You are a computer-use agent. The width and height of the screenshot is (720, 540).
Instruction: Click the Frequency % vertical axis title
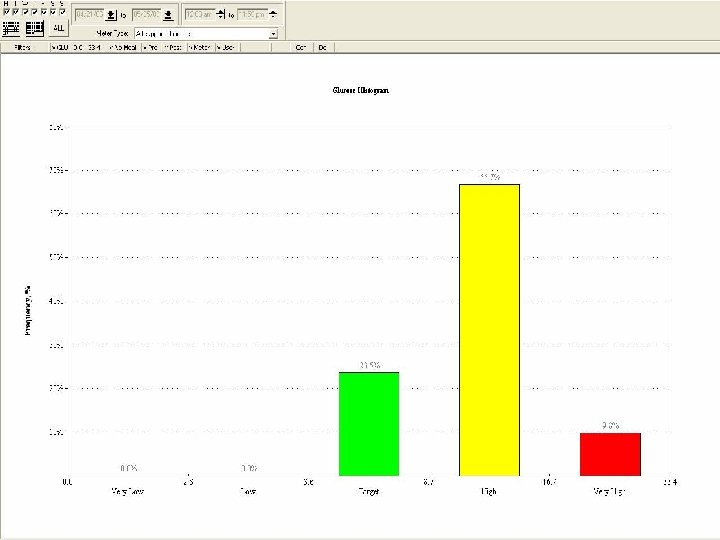[x=28, y=310]
